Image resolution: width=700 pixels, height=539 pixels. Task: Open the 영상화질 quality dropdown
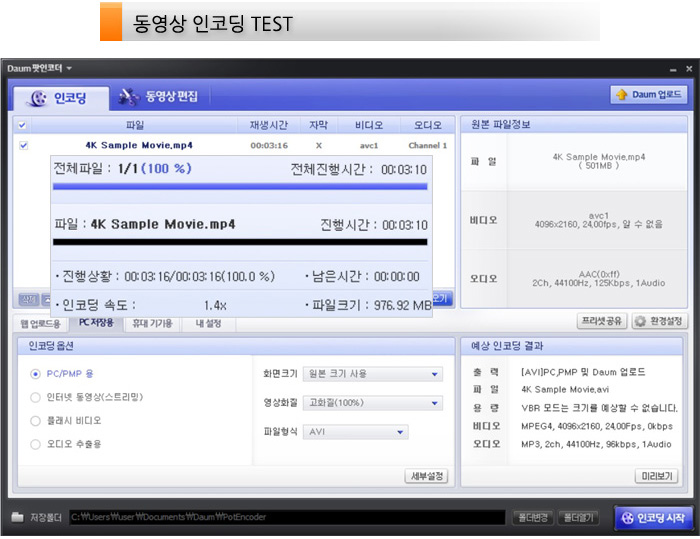point(373,402)
